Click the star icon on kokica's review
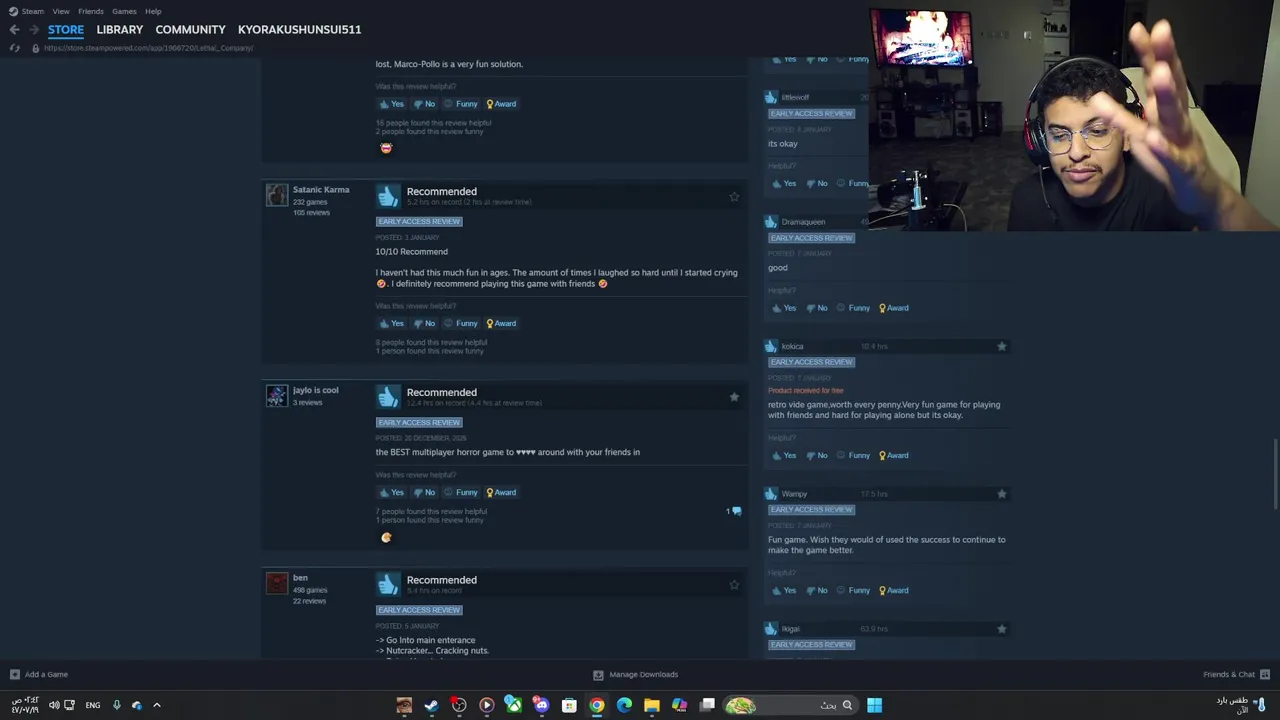1280x720 pixels. coord(1001,346)
